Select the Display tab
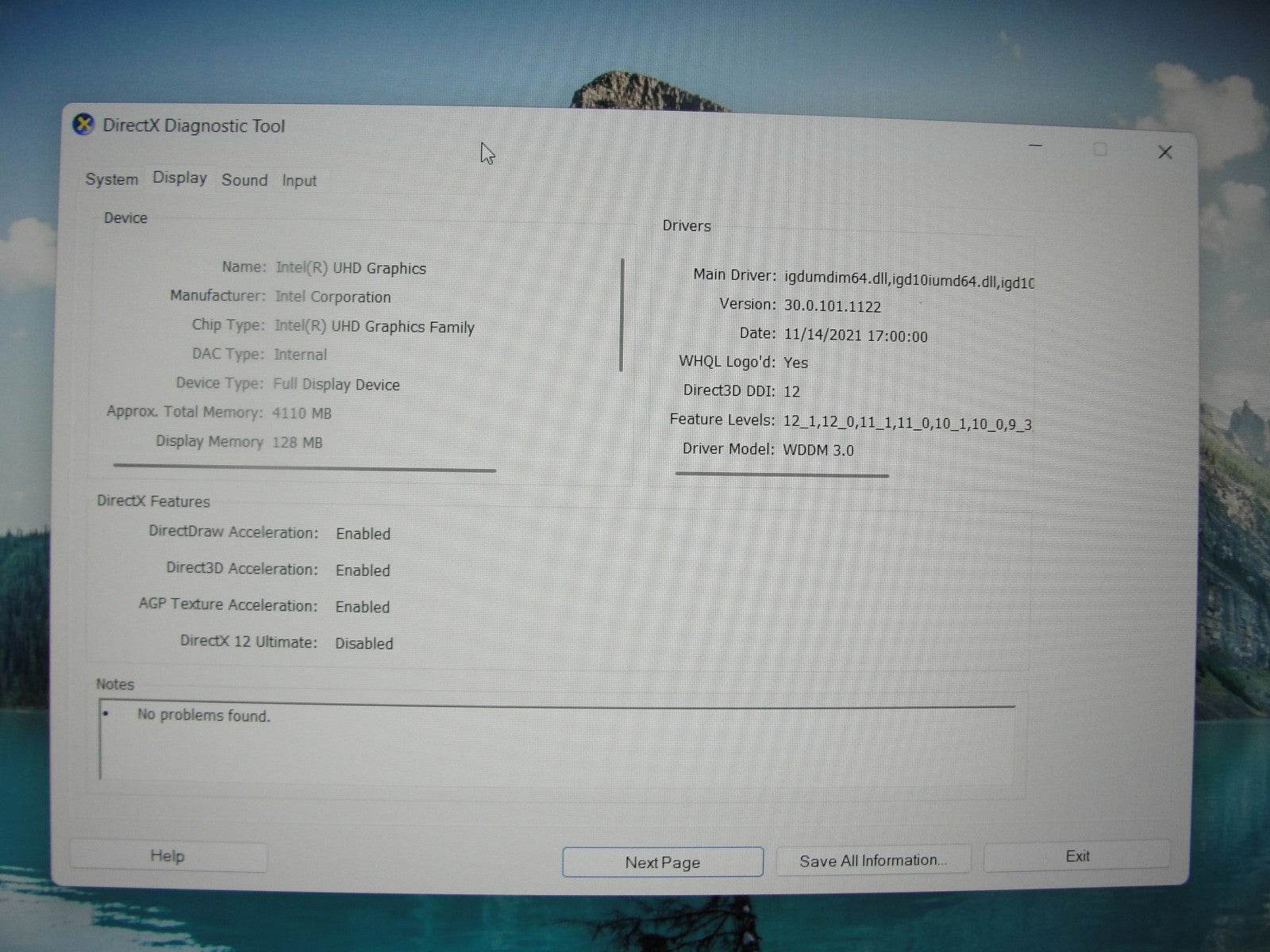Image resolution: width=1270 pixels, height=952 pixels. 179,178
